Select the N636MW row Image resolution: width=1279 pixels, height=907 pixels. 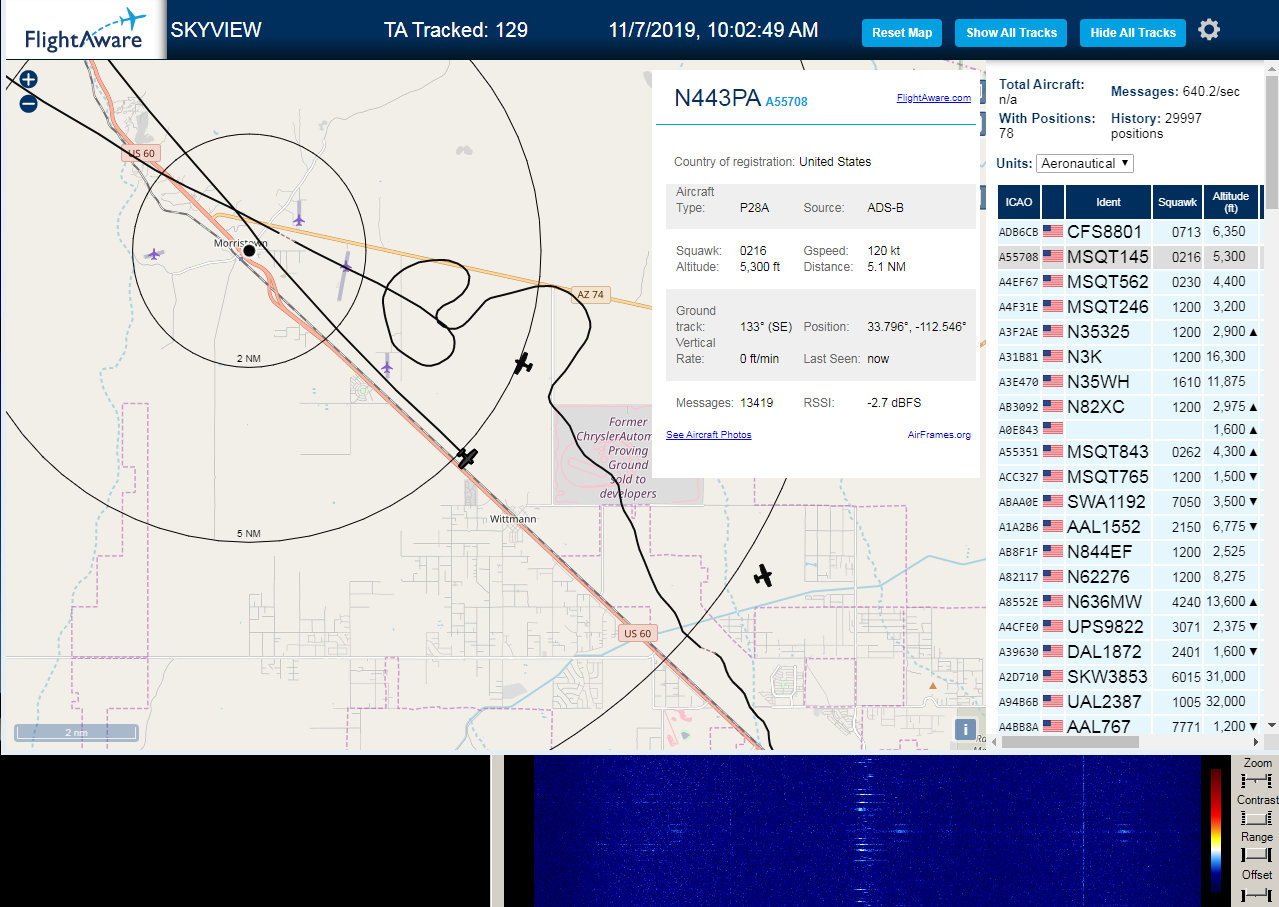pos(1129,601)
